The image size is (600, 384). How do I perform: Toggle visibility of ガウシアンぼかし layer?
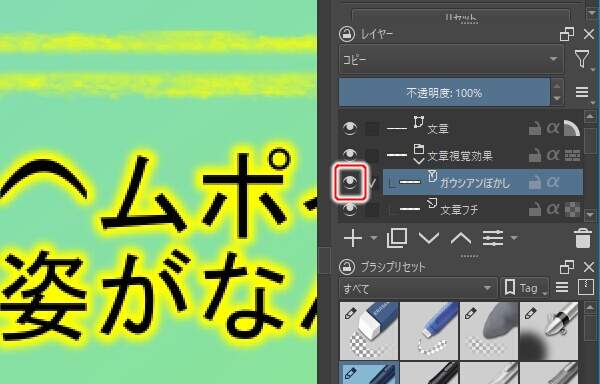pos(351,182)
